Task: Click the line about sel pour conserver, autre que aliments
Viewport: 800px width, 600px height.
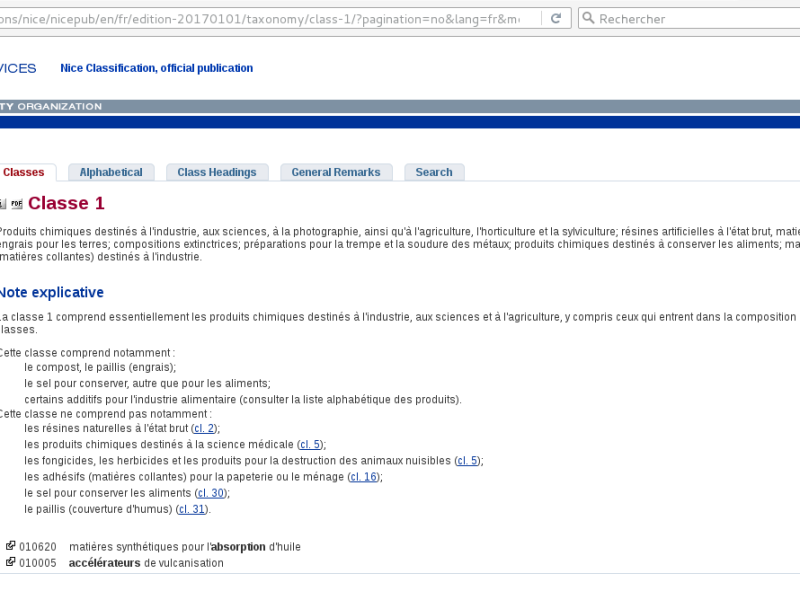Action: coord(147,384)
